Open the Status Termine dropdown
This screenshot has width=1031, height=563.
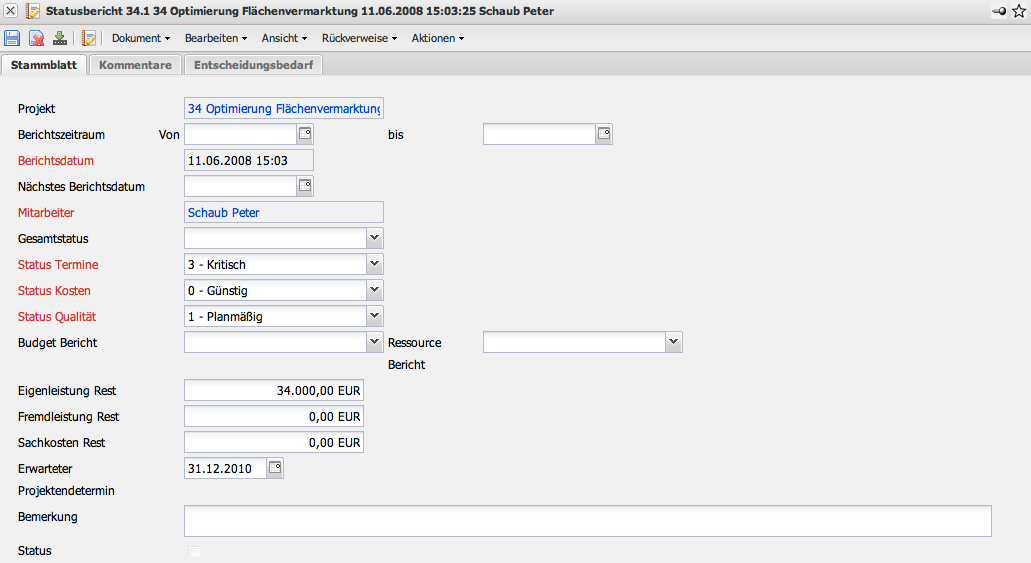point(374,264)
